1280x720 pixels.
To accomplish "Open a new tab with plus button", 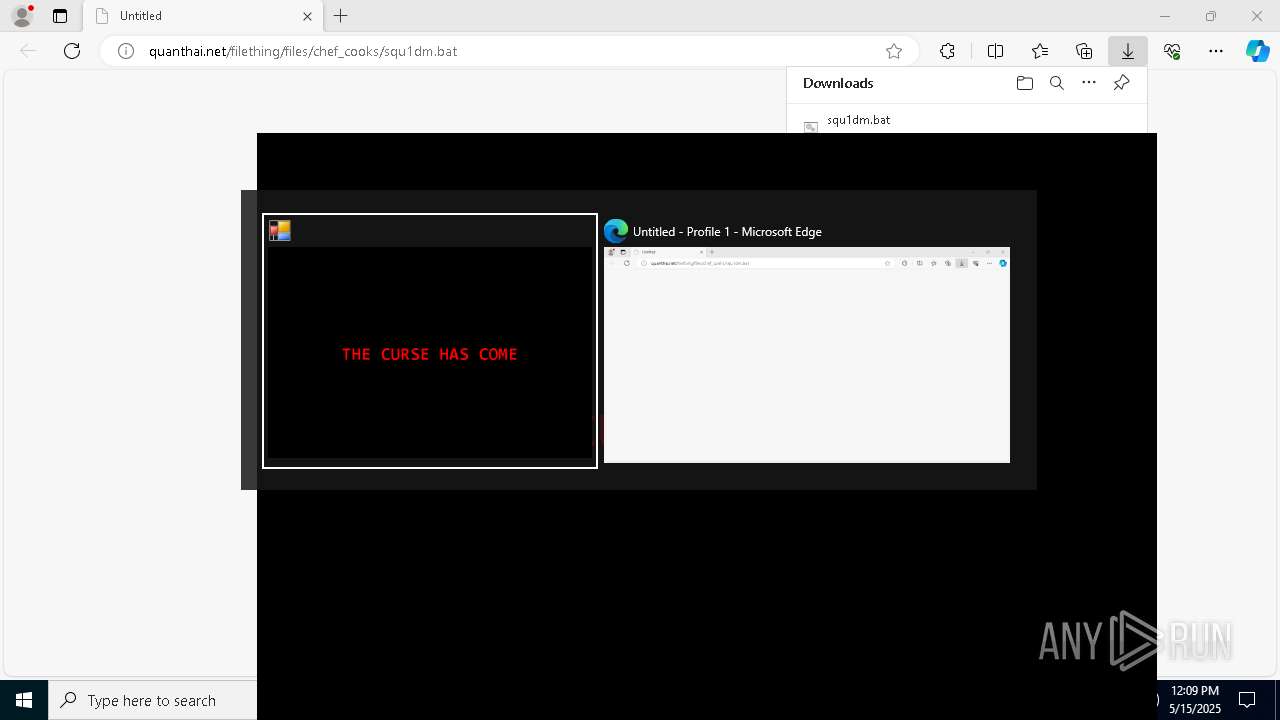I will 341,16.
